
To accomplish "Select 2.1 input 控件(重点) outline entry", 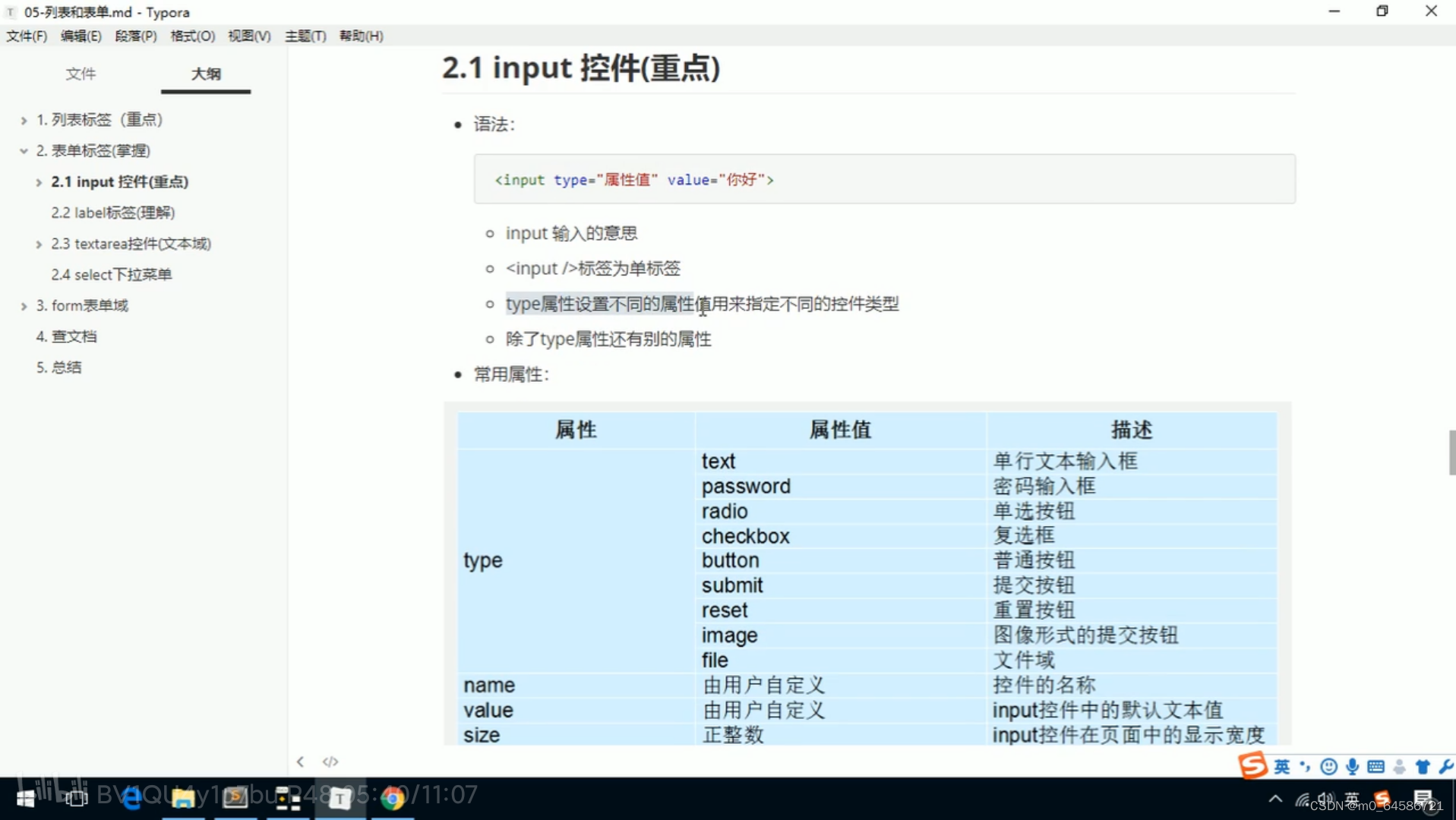I will [x=120, y=181].
